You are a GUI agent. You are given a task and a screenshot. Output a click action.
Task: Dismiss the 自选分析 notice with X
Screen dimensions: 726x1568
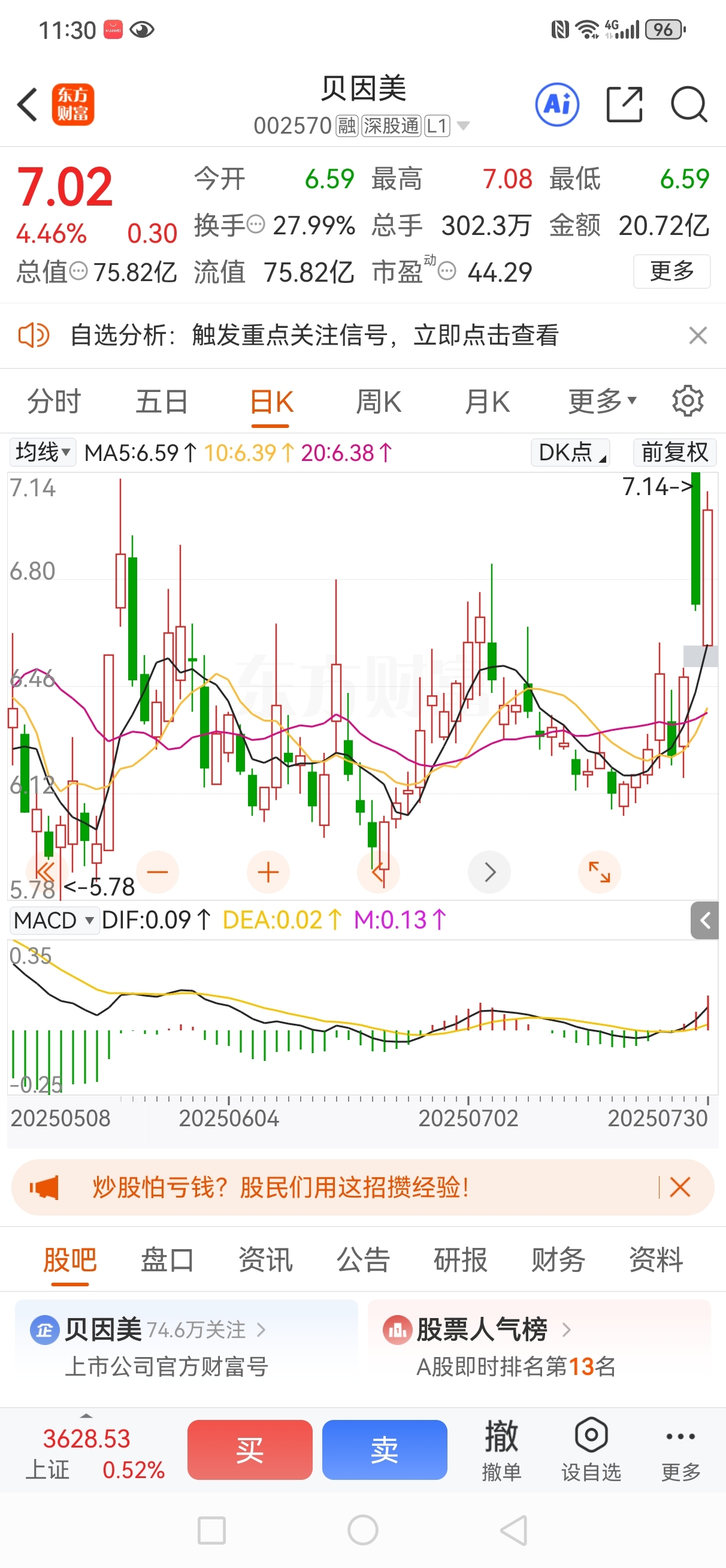tap(697, 336)
